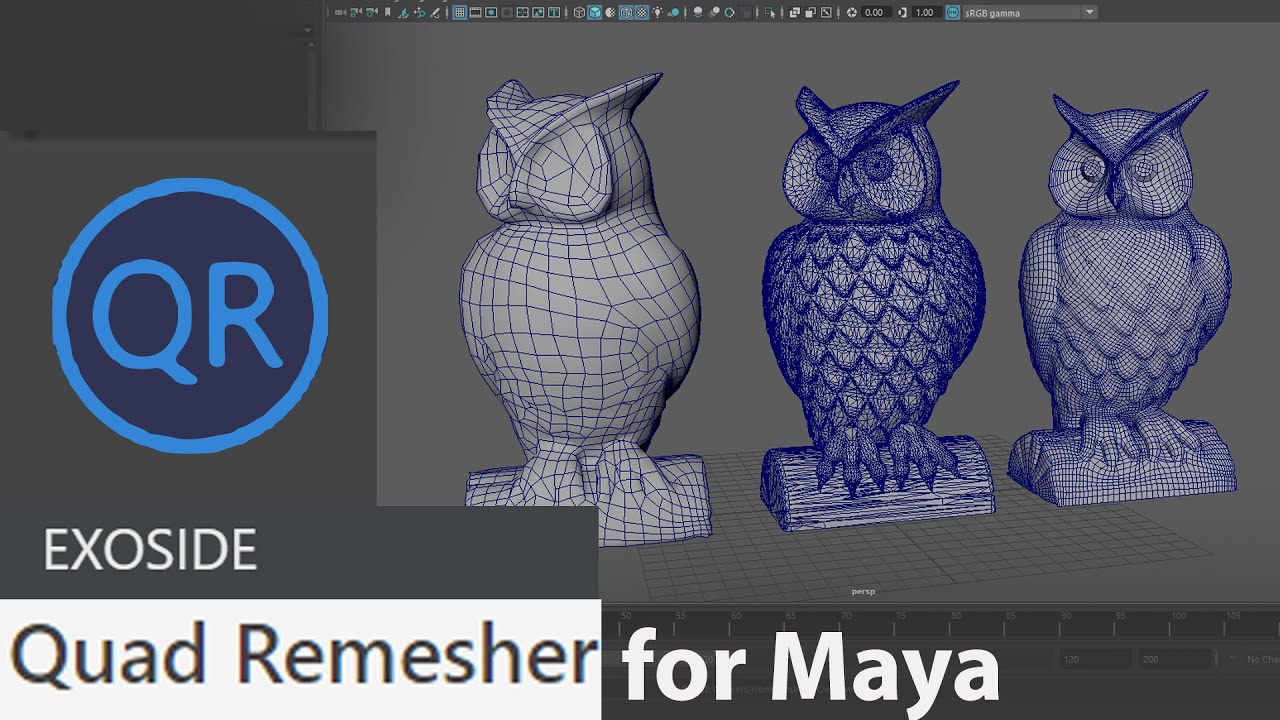
Task: Click the select camera icon
Action: 340,13
